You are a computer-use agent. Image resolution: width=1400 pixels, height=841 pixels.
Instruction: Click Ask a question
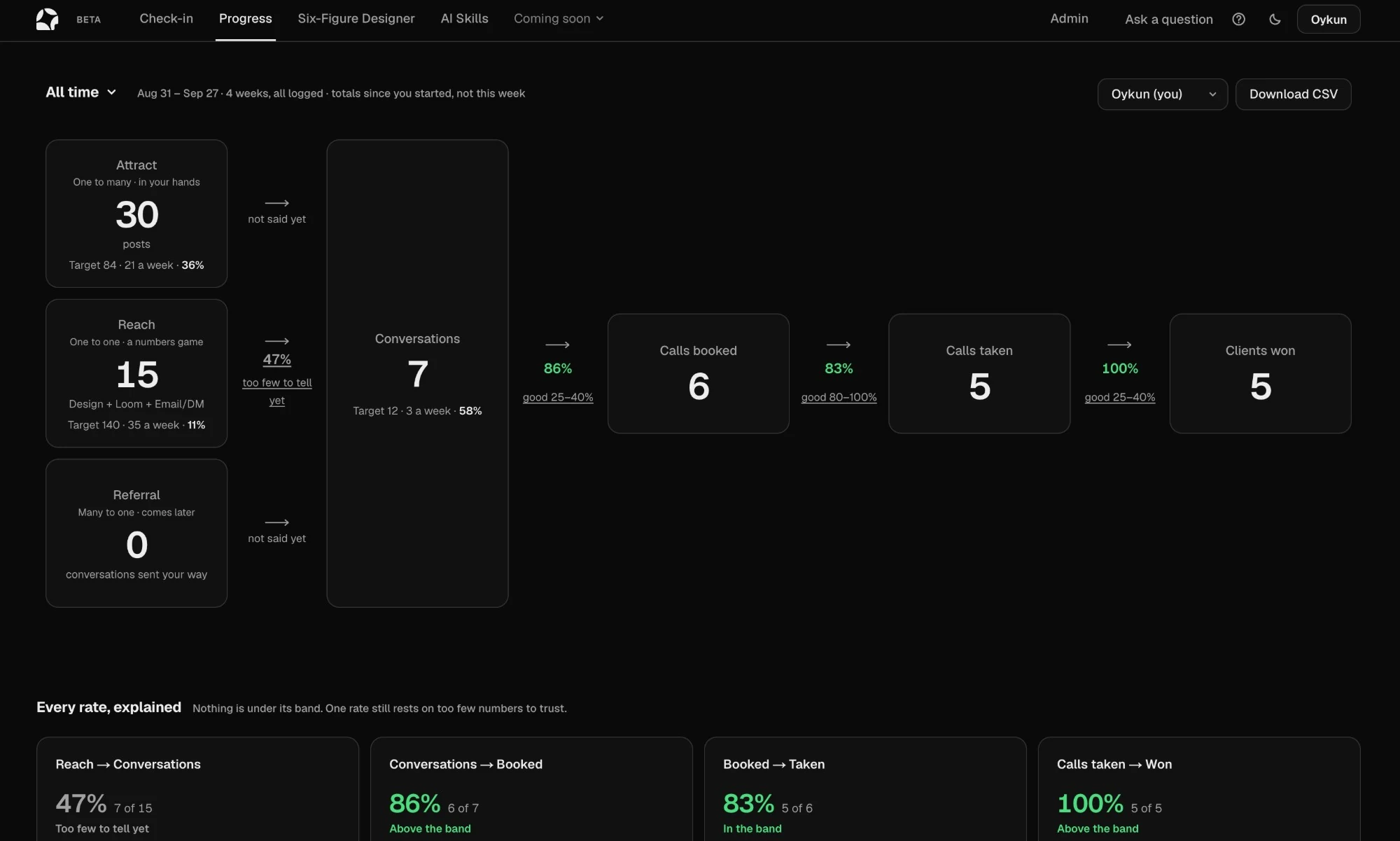click(1169, 20)
